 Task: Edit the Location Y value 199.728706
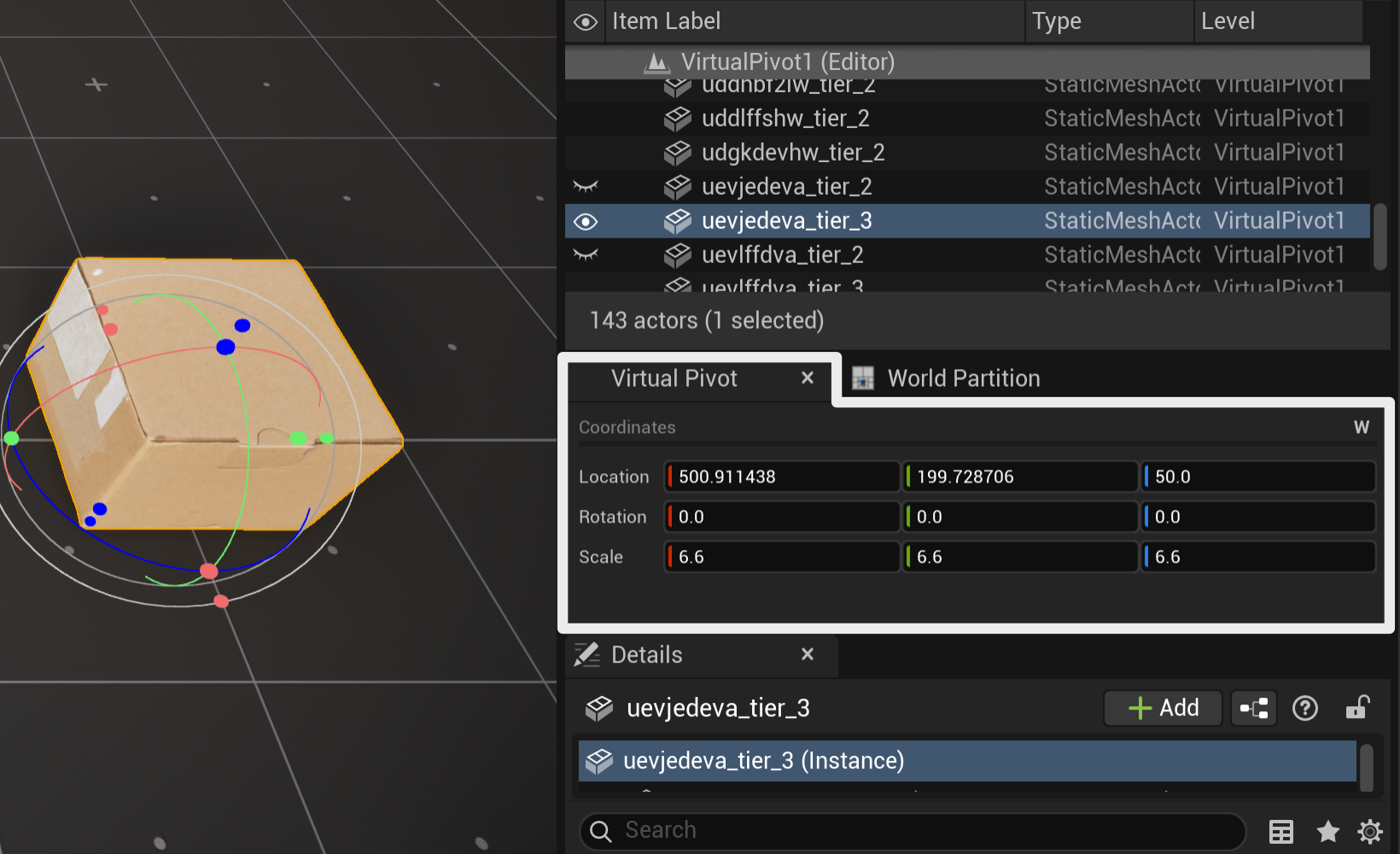coord(1020,477)
